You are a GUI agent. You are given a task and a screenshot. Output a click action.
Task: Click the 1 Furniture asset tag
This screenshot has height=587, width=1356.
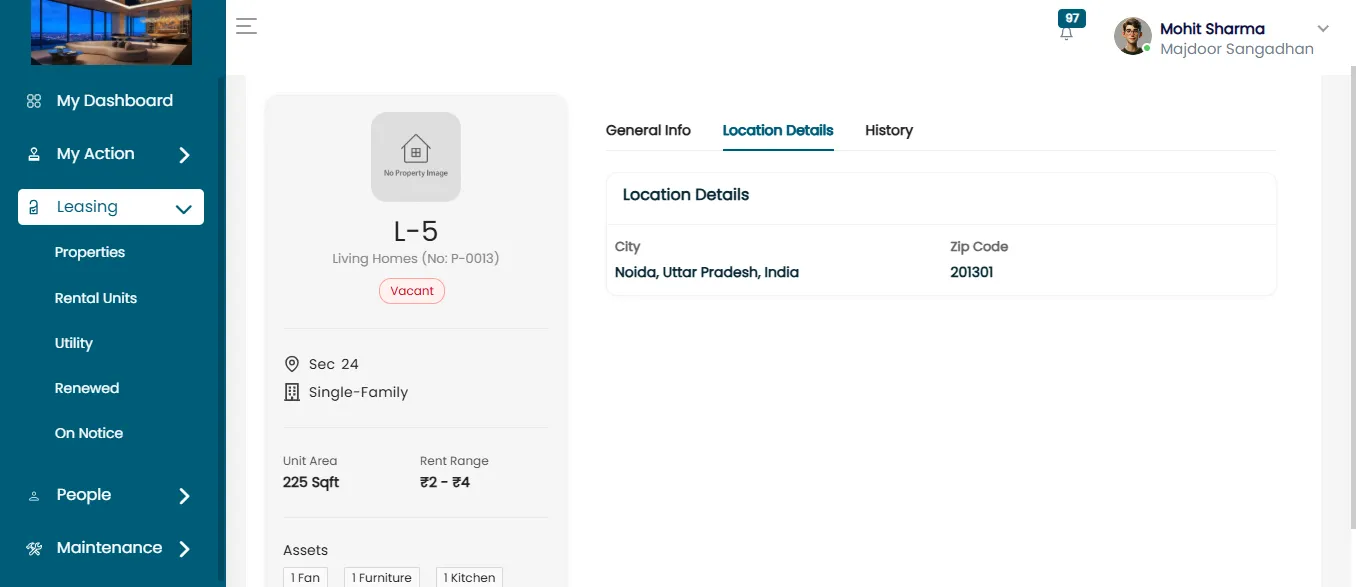click(382, 577)
